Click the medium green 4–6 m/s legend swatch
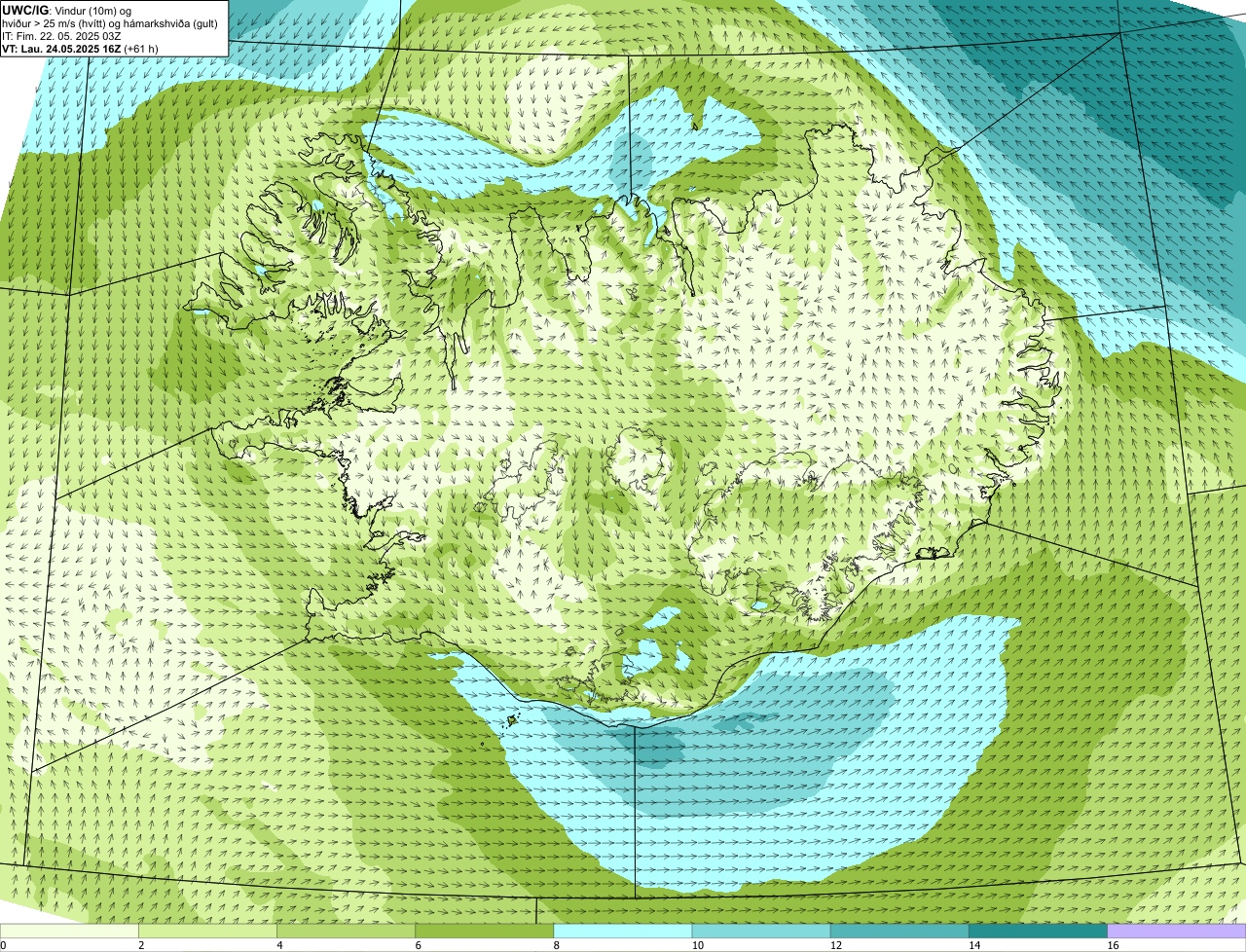Image resolution: width=1246 pixels, height=952 pixels. tap(346, 932)
